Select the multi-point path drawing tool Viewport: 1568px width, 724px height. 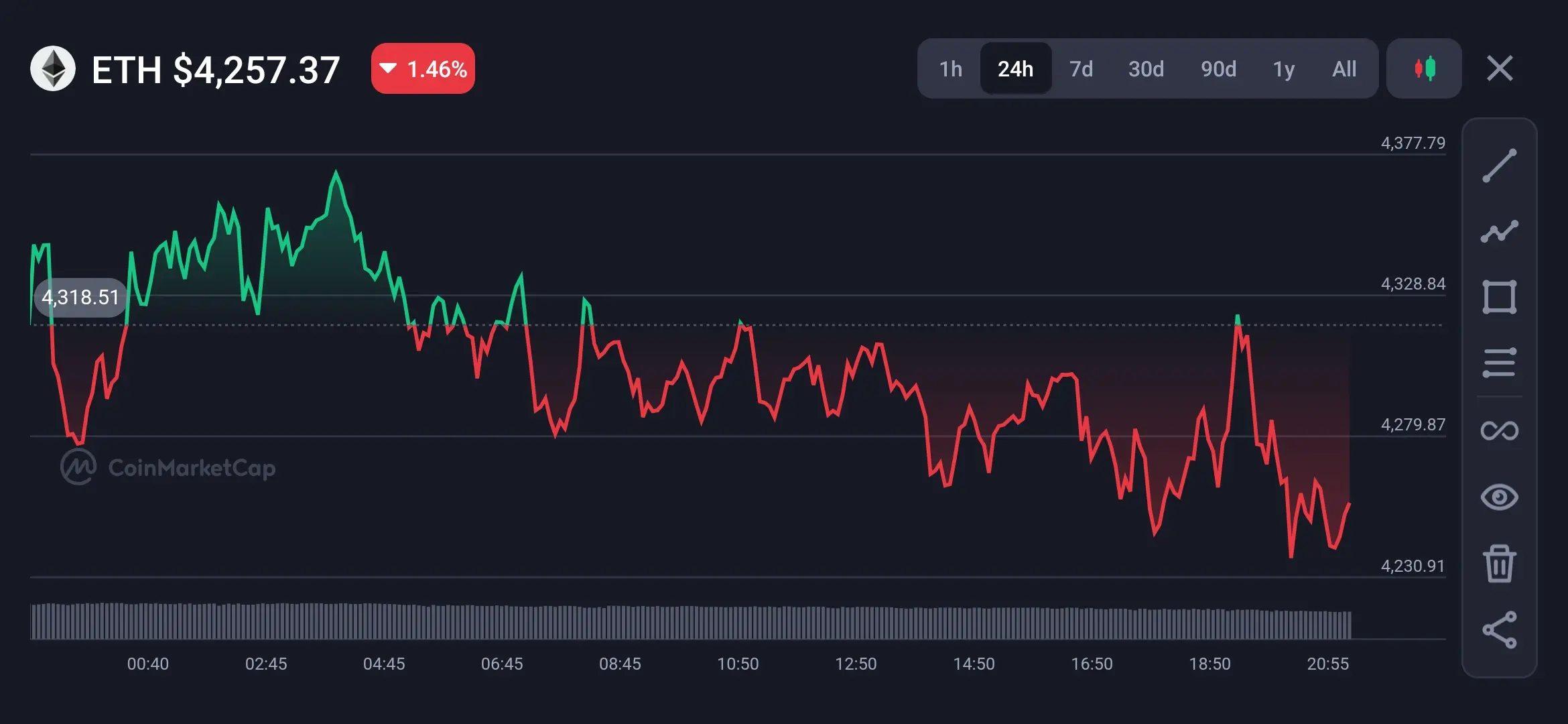[1499, 231]
